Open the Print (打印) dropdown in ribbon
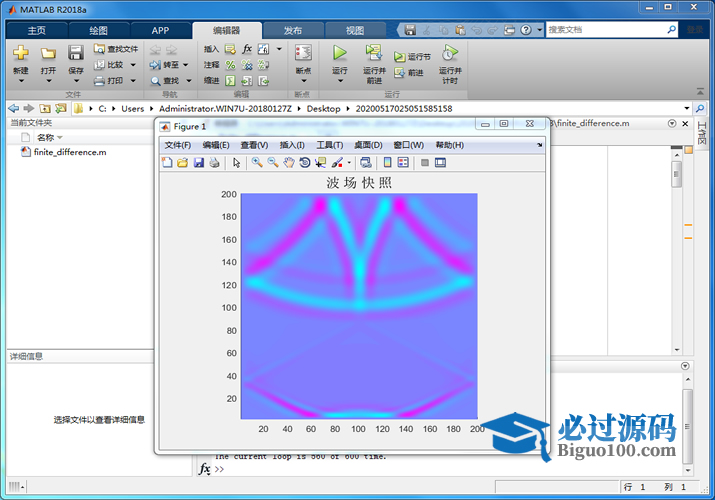Screen dimensions: 715x500 133,81
